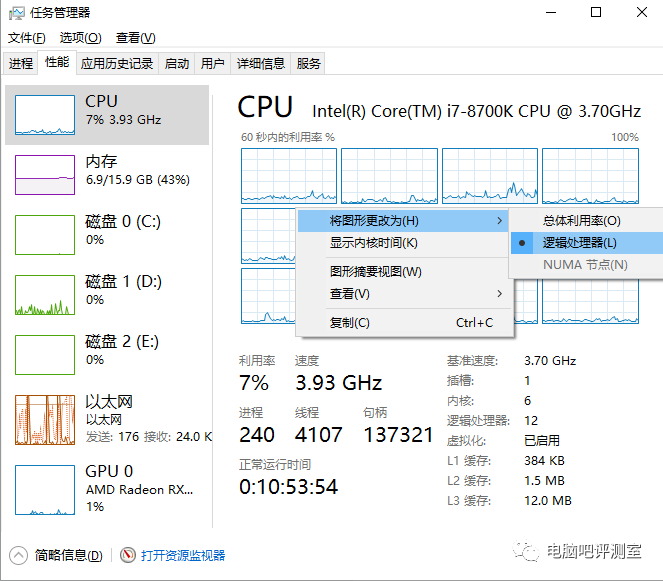
Task: Maximize the Task Manager window
Action: [596, 12]
